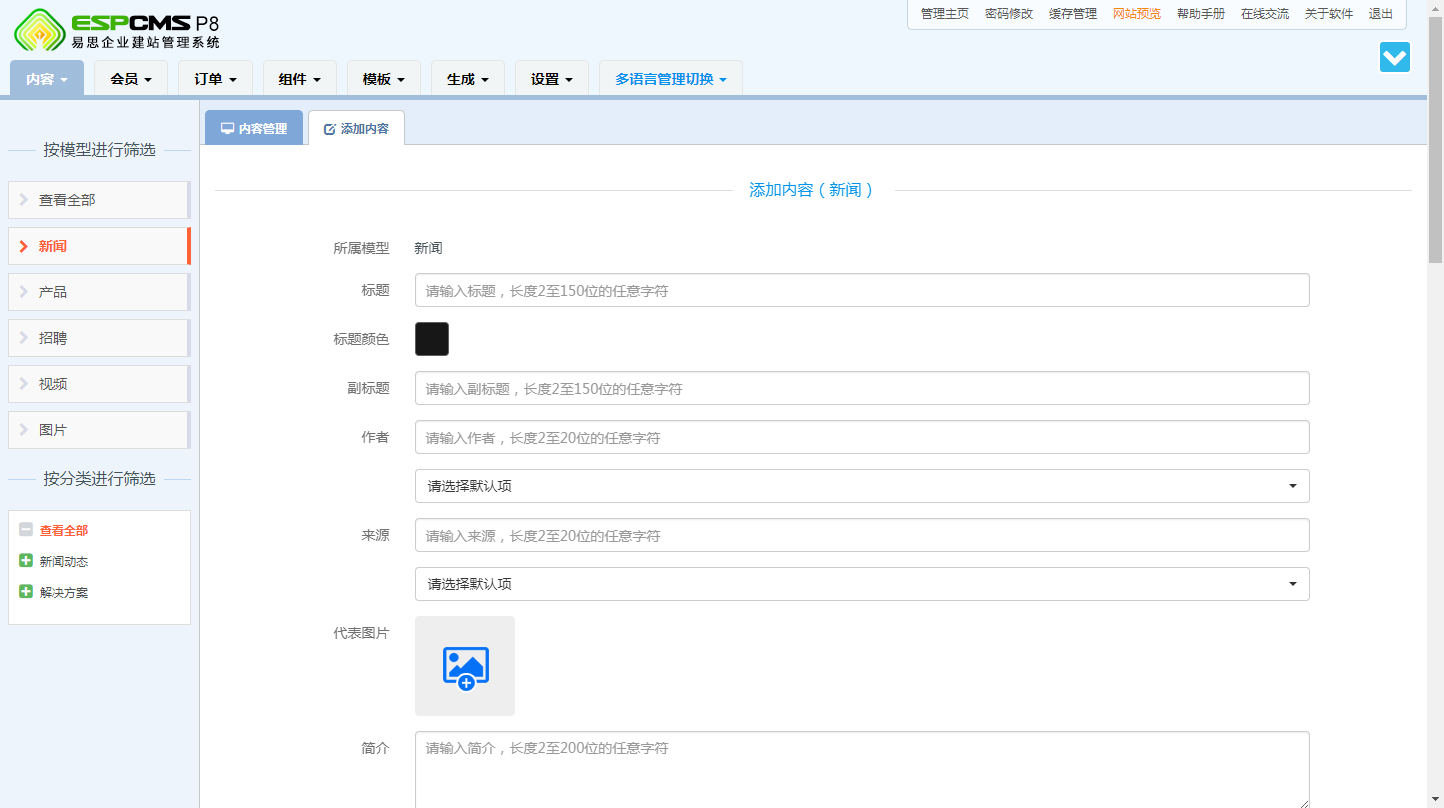Open 在线交流 link
The image size is (1444, 808).
(1265, 14)
